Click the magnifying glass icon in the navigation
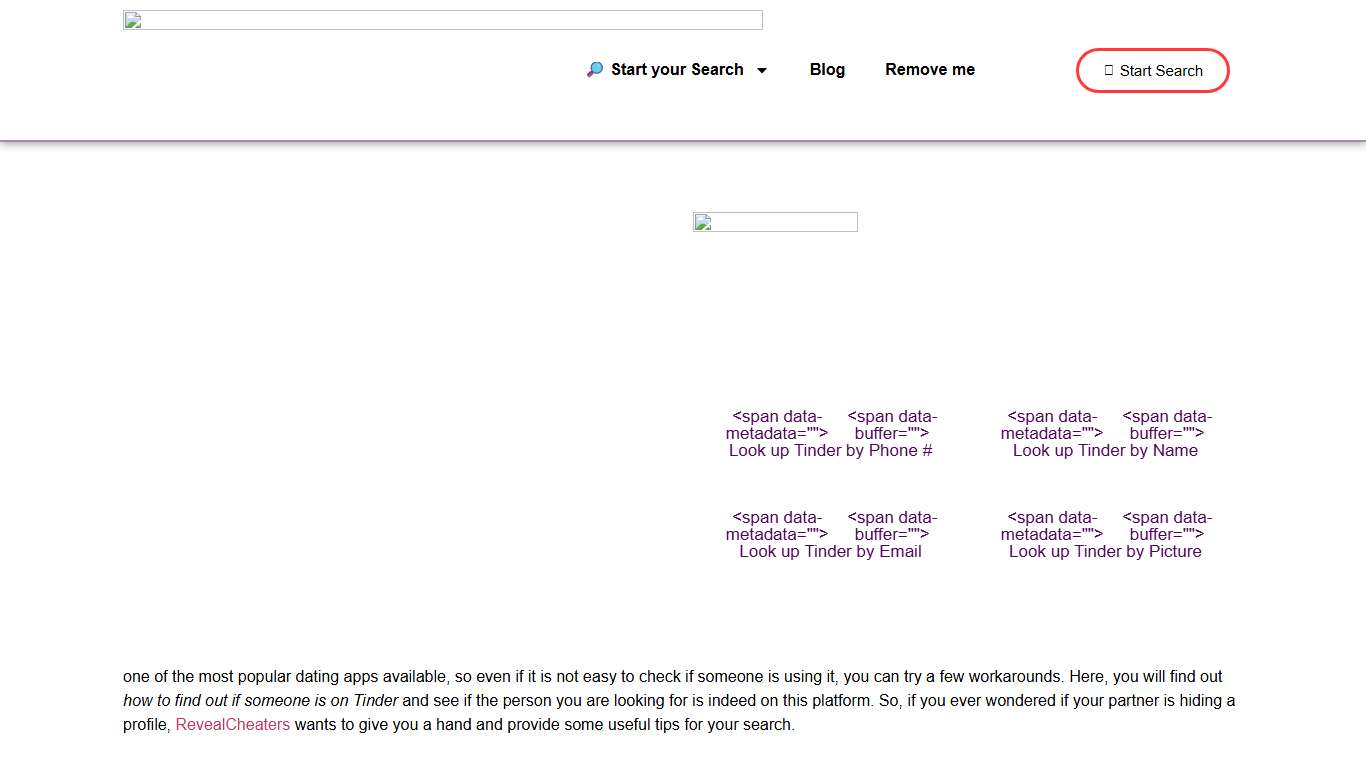 (595, 70)
